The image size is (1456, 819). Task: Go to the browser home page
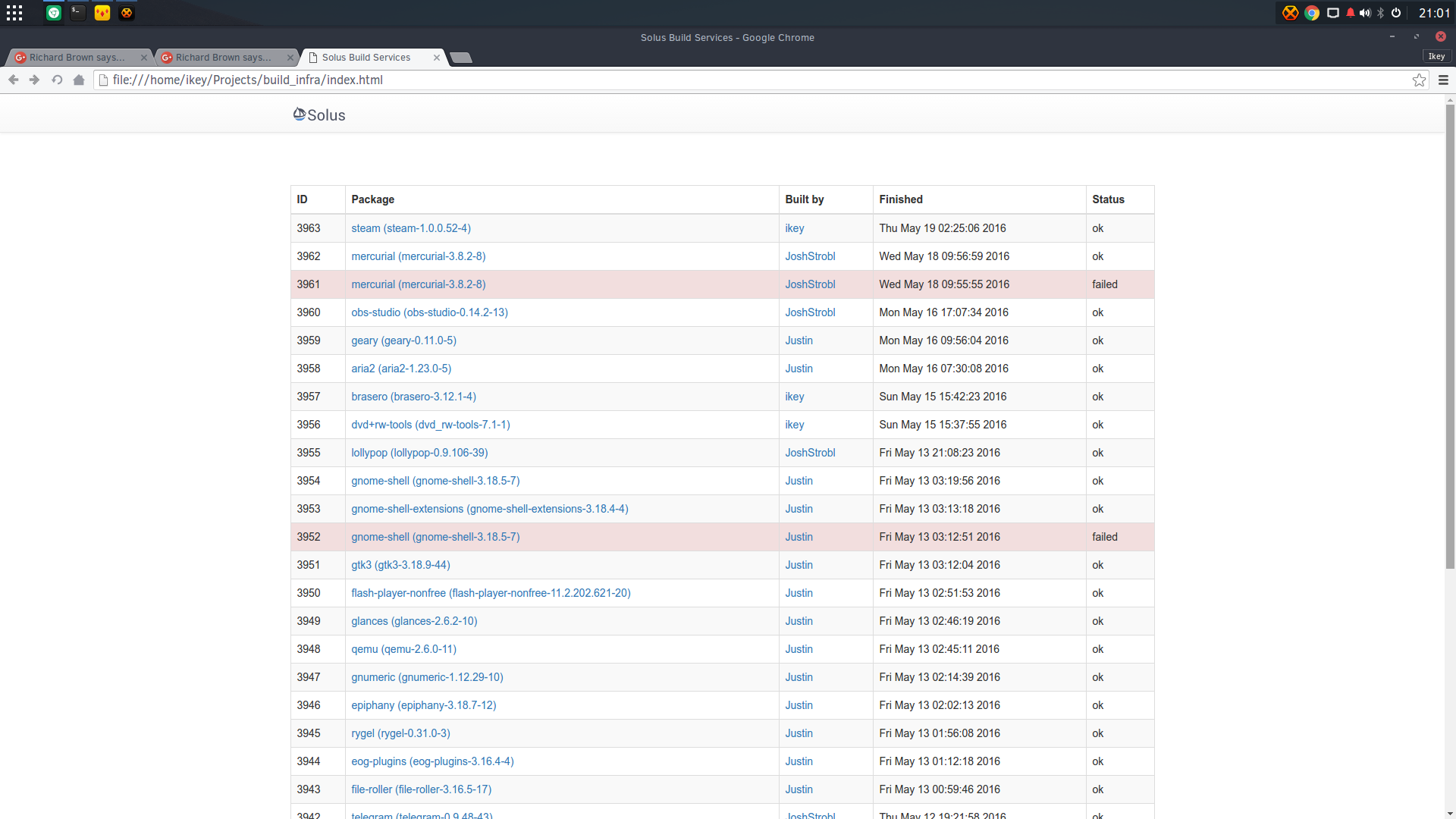(x=79, y=80)
